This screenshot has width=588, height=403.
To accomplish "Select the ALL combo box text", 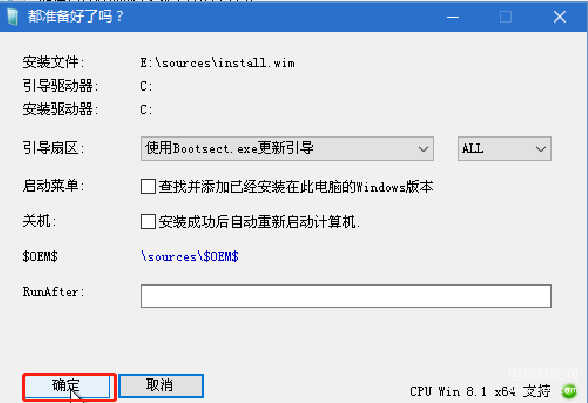I will 472,149.
